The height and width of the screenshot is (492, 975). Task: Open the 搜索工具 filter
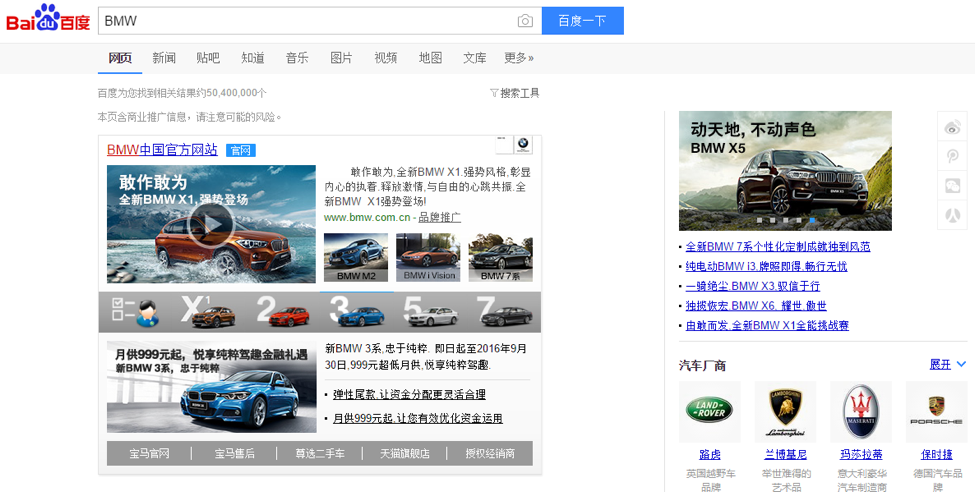click(x=515, y=93)
